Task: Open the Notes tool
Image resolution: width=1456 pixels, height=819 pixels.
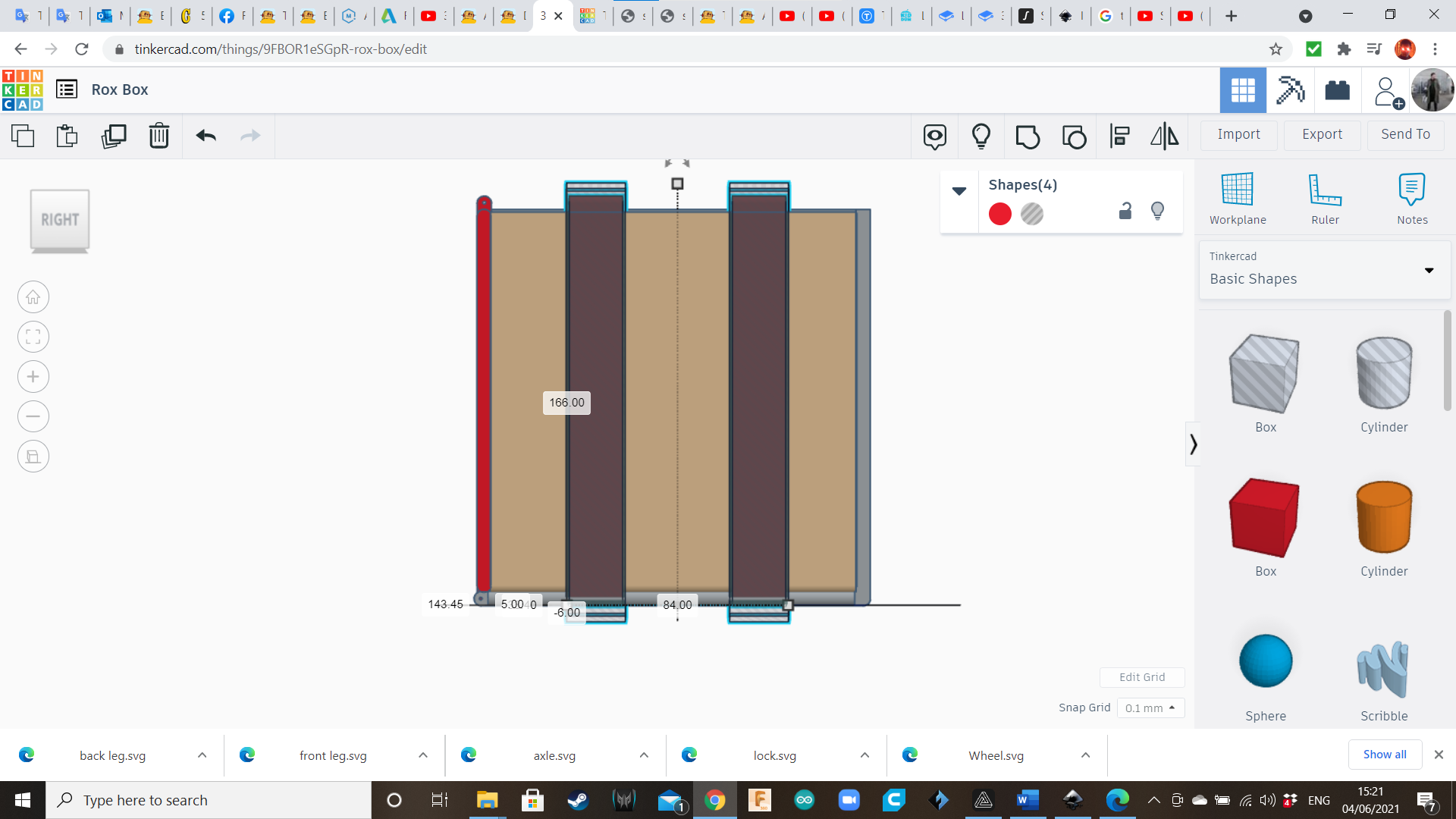Action: click(1412, 197)
